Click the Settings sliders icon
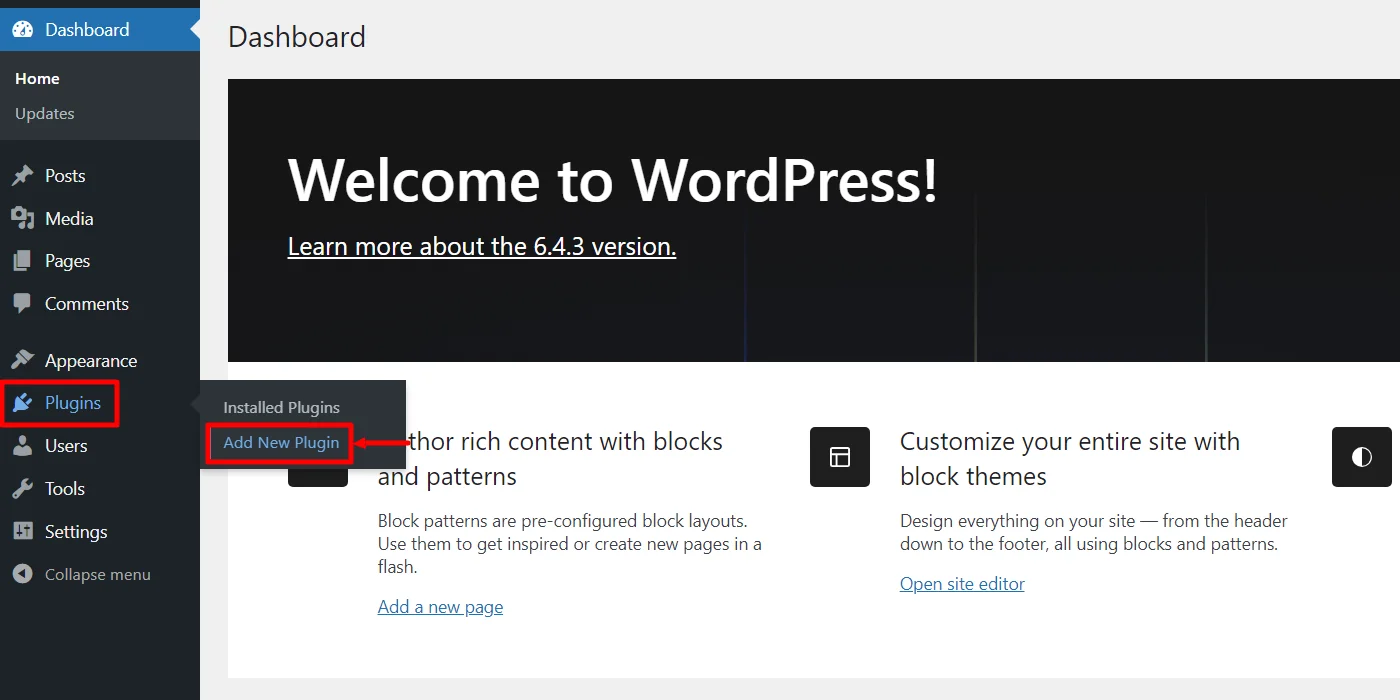1400x700 pixels. click(22, 532)
